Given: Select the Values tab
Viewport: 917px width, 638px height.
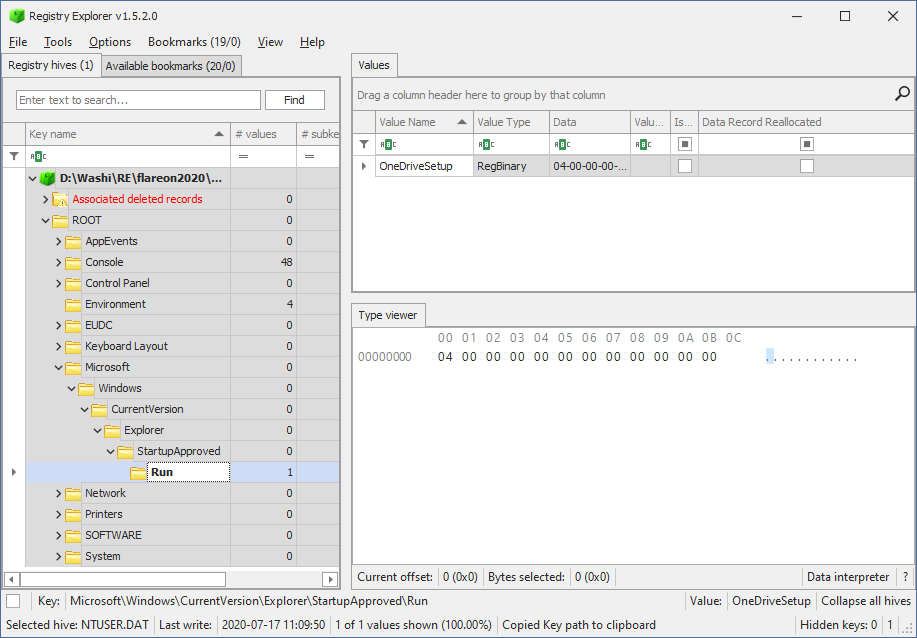Looking at the screenshot, I should click(x=374, y=65).
